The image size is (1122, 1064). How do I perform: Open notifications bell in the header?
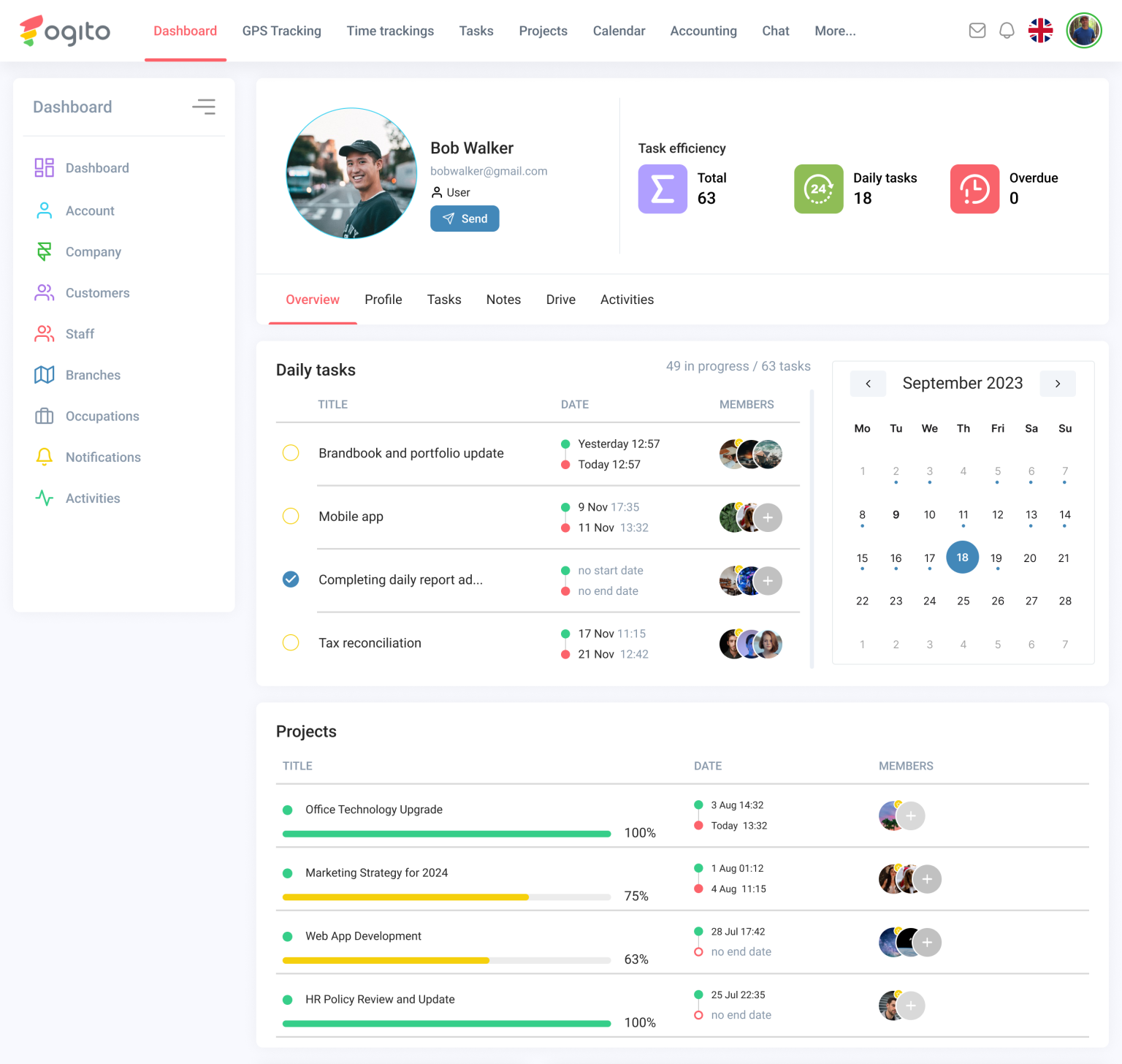click(x=1007, y=31)
